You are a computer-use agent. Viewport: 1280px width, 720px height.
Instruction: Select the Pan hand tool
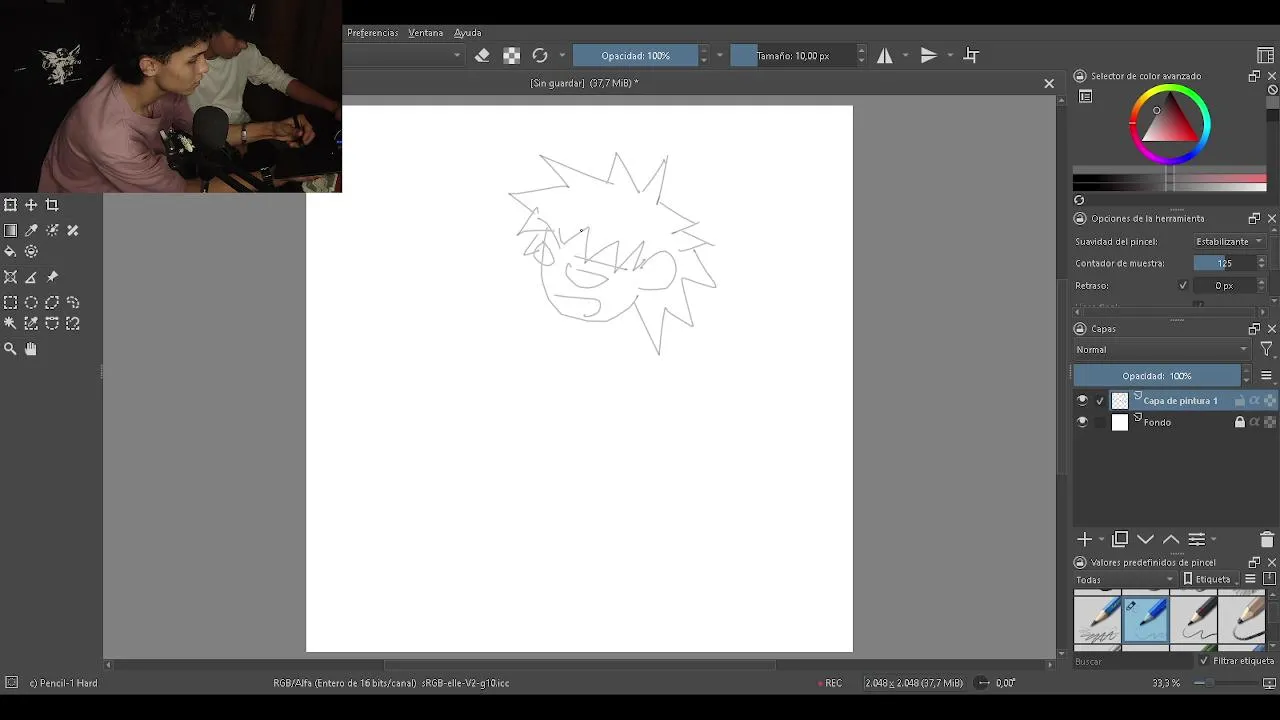pyautogui.click(x=31, y=349)
